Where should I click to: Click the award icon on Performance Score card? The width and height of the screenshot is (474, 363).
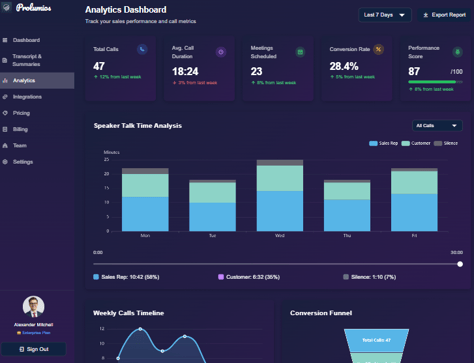(x=457, y=52)
